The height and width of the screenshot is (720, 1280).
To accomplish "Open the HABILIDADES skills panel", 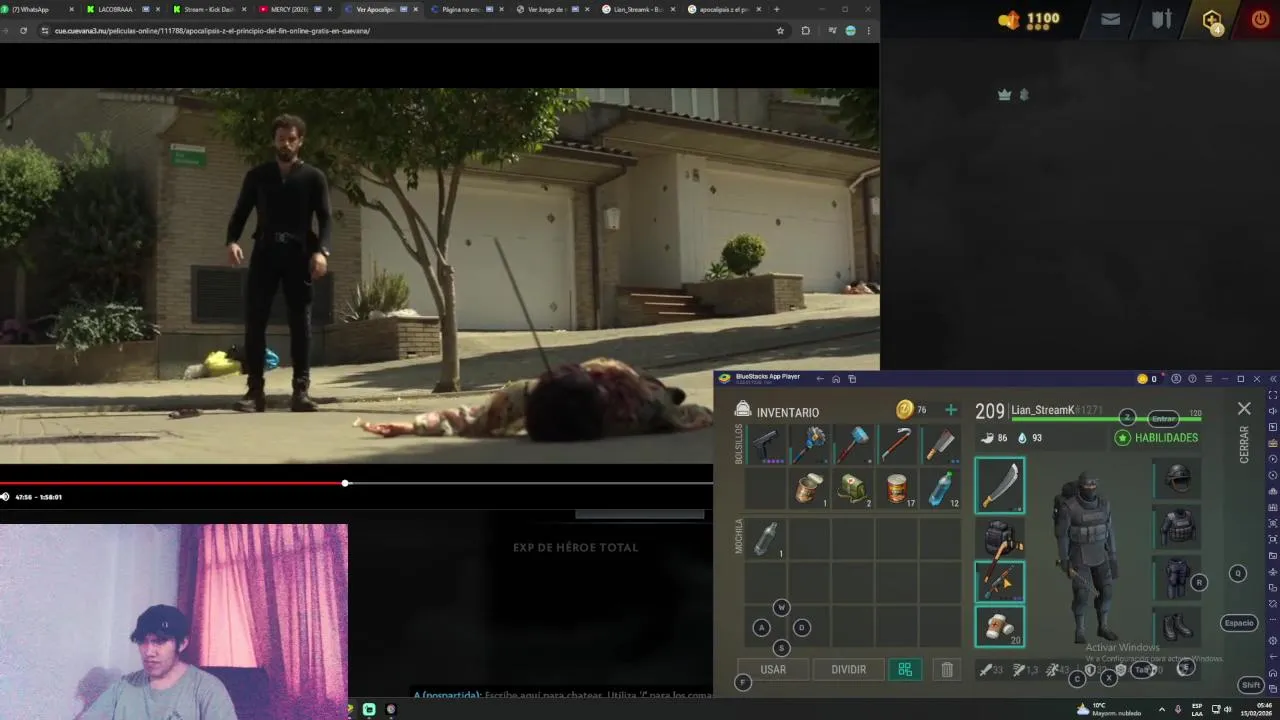I will coord(1157,438).
